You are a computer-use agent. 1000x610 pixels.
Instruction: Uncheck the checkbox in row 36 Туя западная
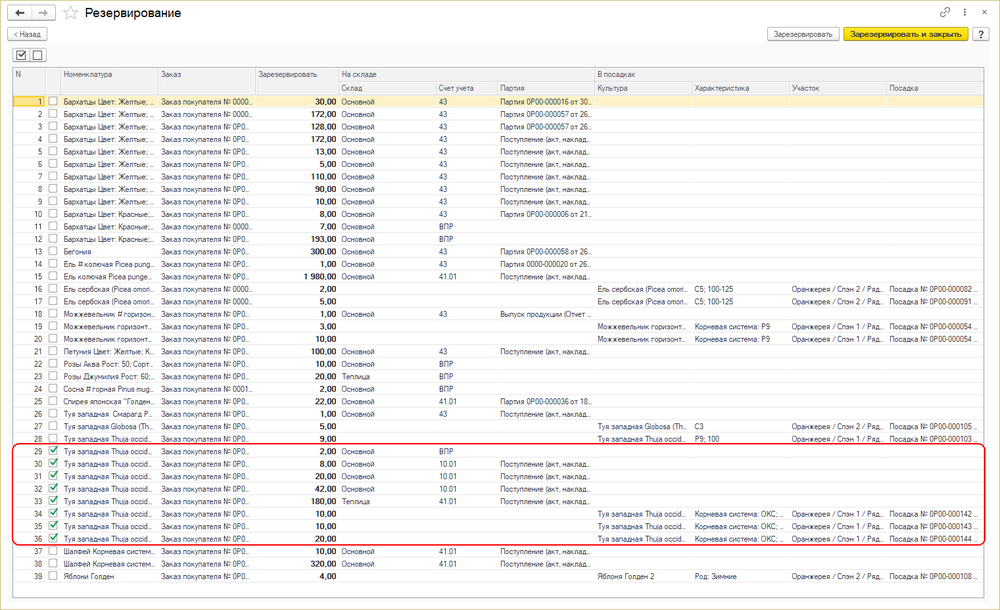tap(53, 539)
